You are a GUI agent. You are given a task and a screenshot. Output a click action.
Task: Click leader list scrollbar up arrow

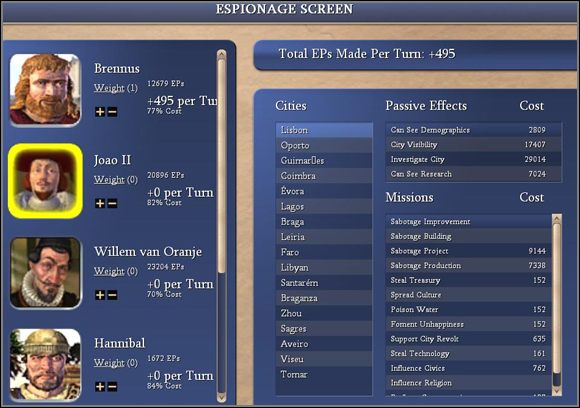(222, 54)
